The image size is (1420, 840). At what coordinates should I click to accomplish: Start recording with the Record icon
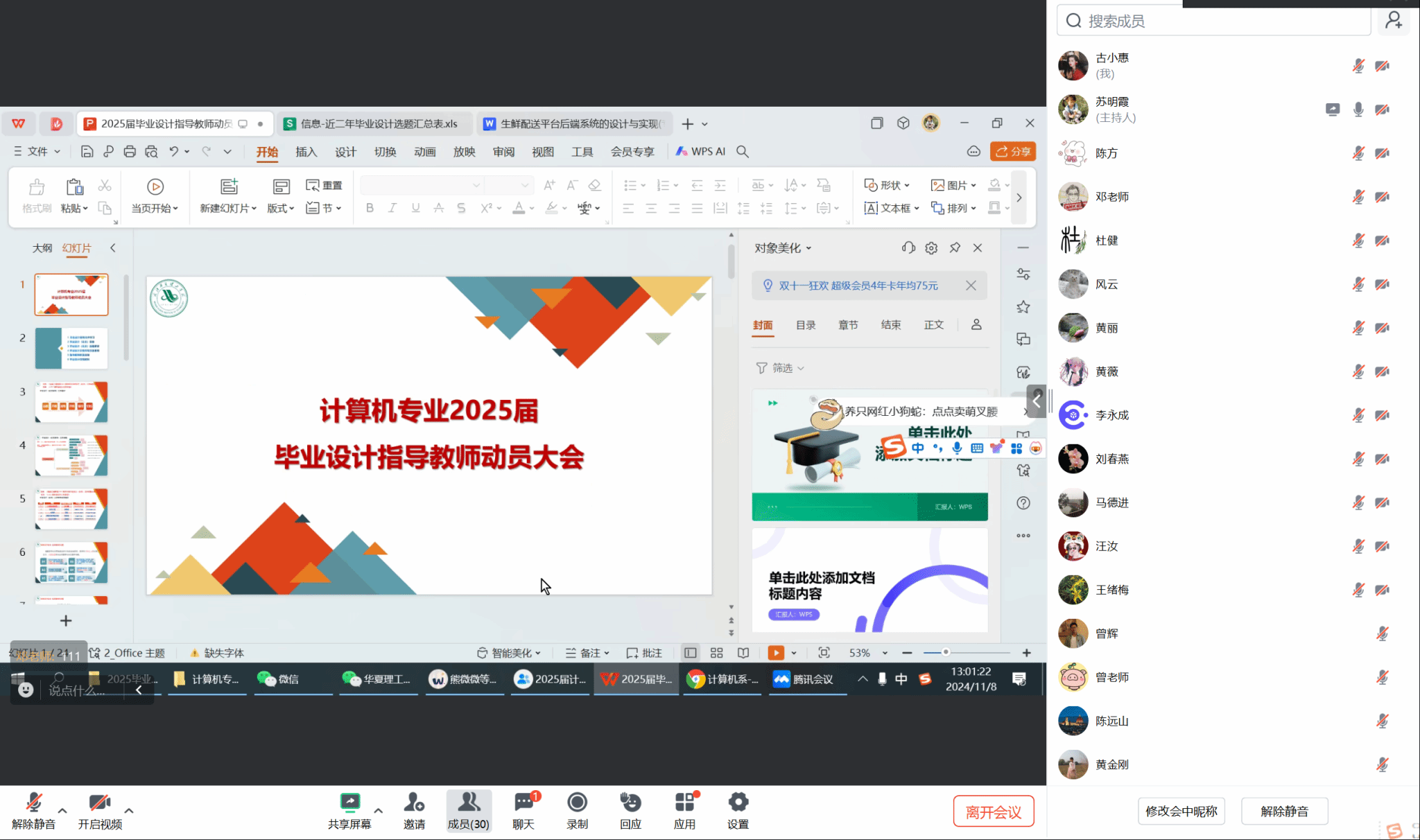[577, 803]
